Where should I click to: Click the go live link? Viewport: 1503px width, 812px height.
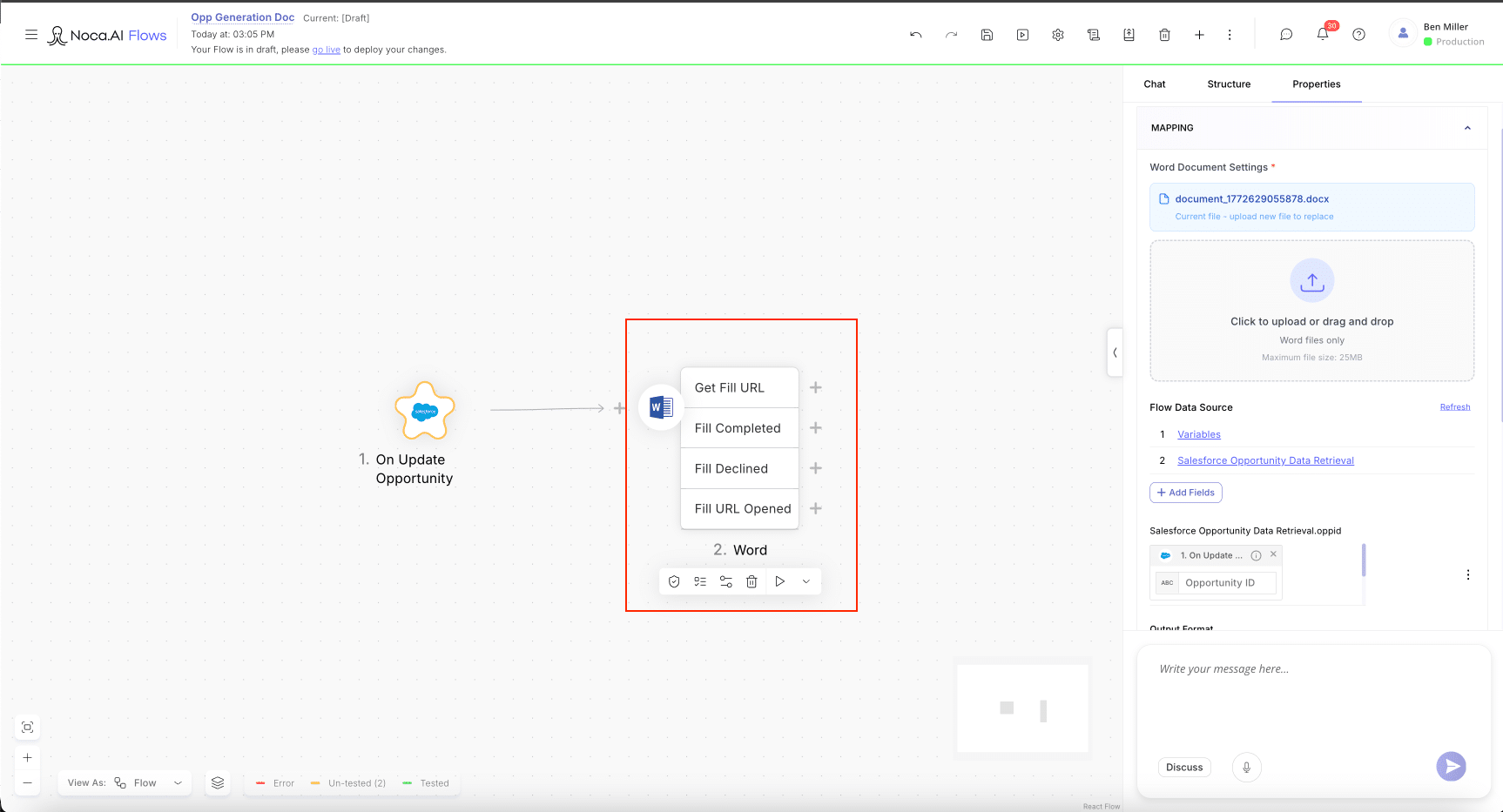327,50
